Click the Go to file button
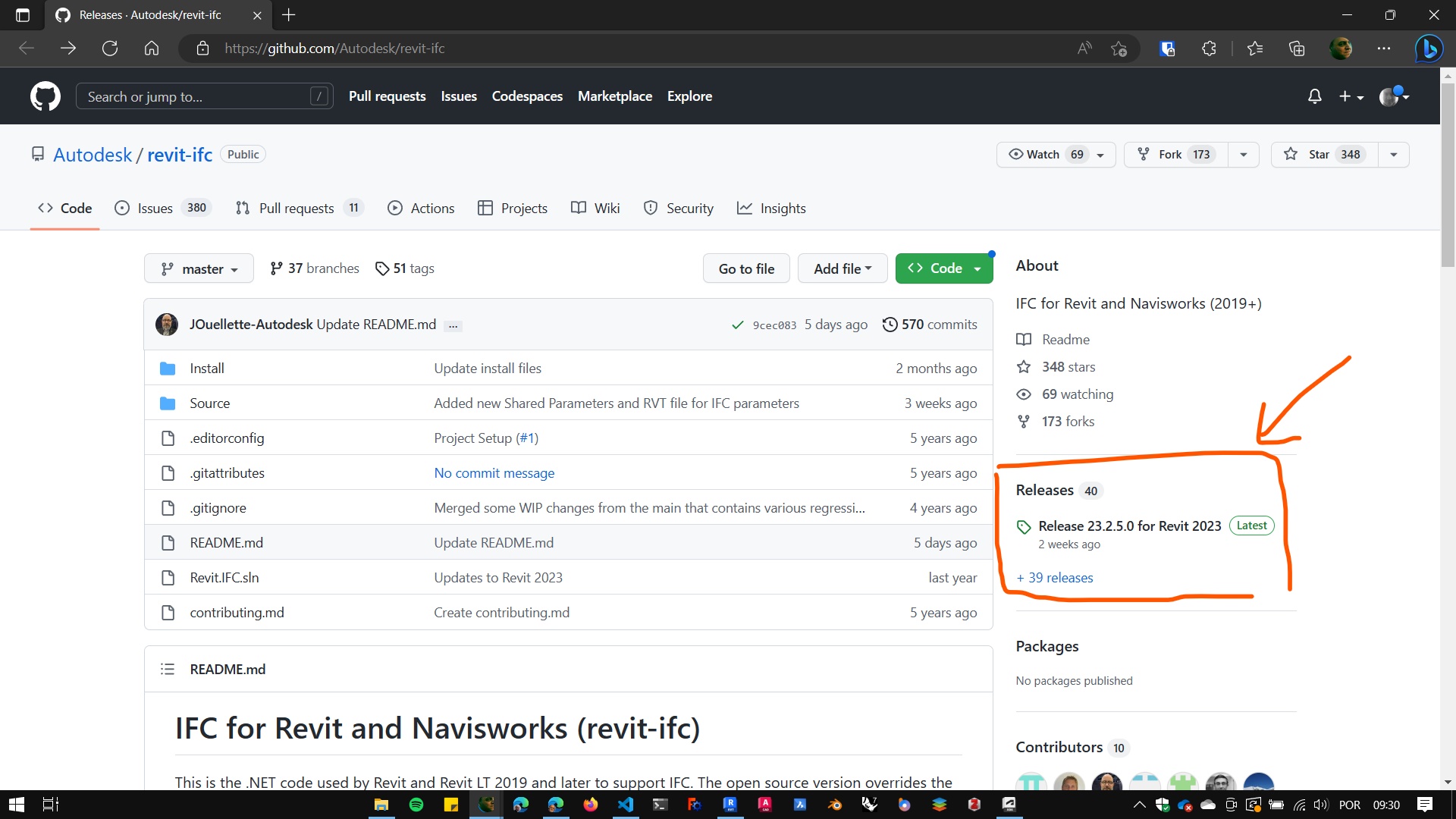The image size is (1456, 819). [x=746, y=268]
